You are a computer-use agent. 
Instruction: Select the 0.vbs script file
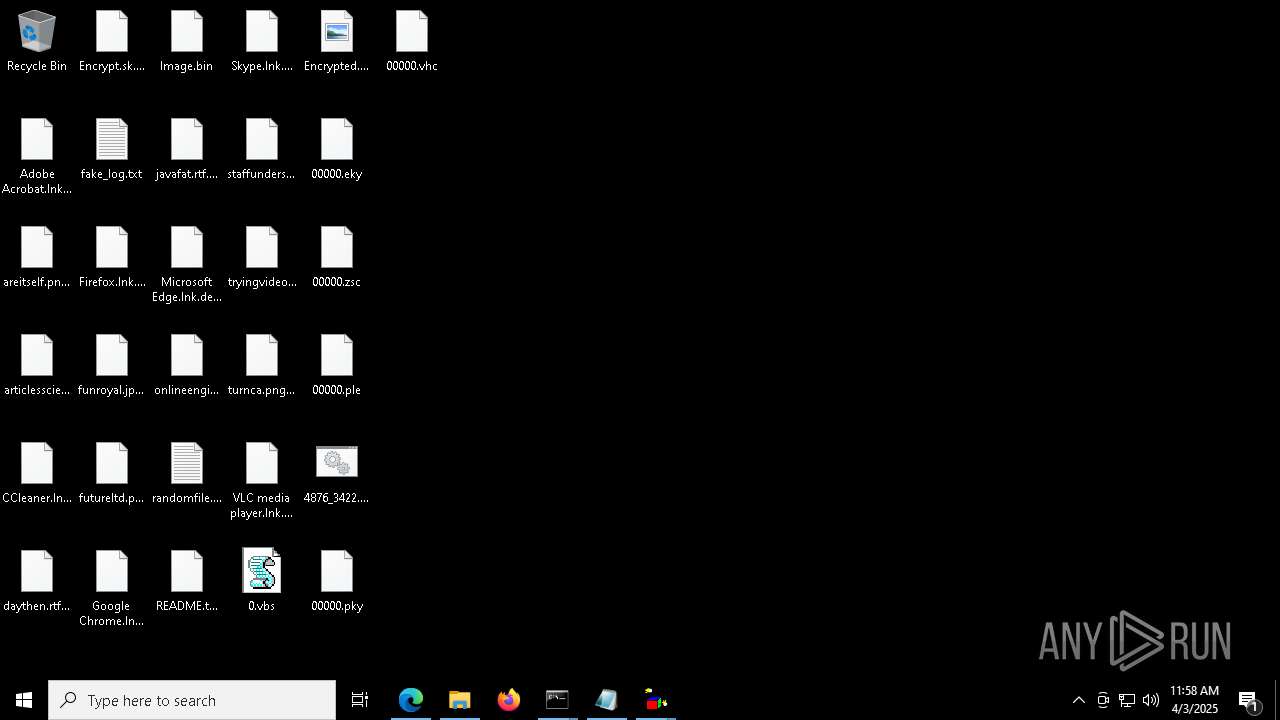tap(262, 582)
